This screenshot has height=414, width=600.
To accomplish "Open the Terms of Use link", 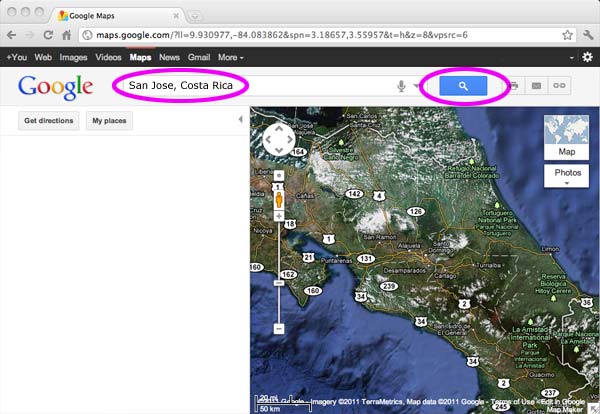I will [512, 402].
